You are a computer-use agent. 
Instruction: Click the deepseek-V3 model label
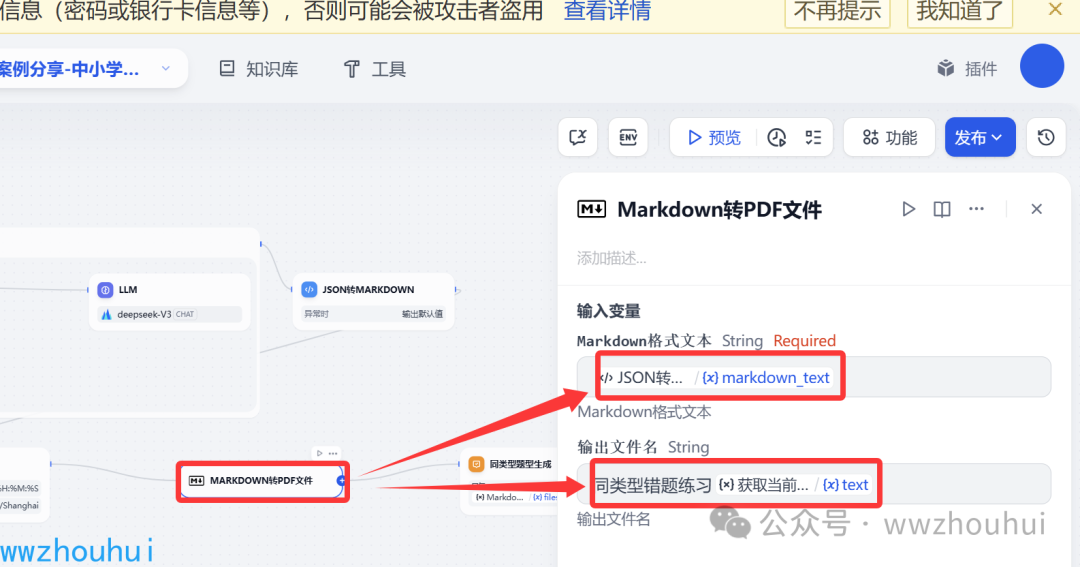144,314
